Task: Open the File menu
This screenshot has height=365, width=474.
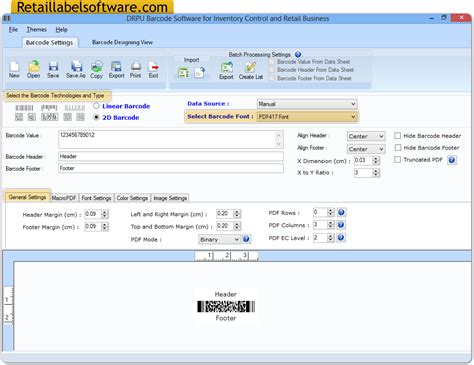Action: pos(13,30)
